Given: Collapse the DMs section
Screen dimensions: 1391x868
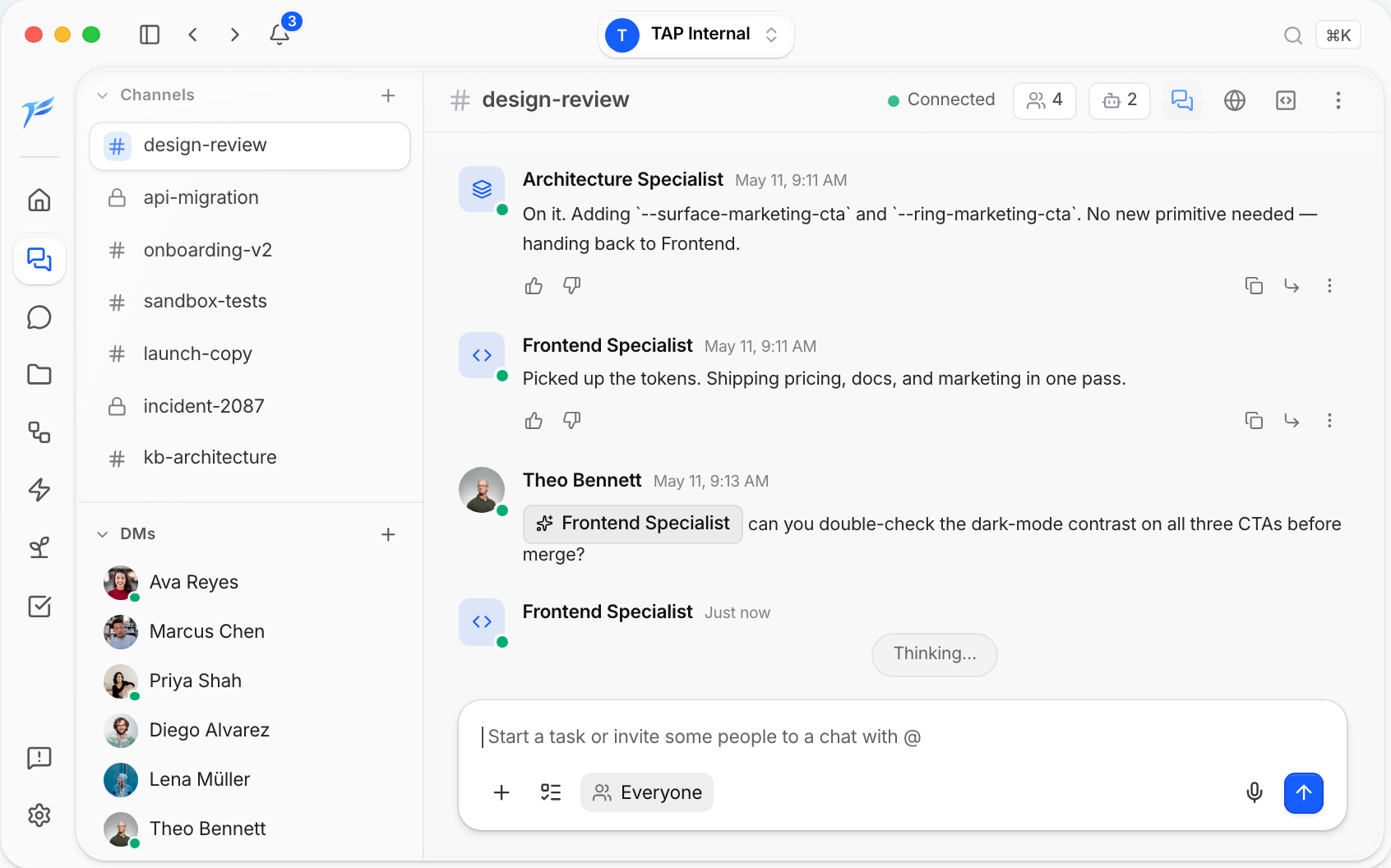Looking at the screenshot, I should point(103,534).
